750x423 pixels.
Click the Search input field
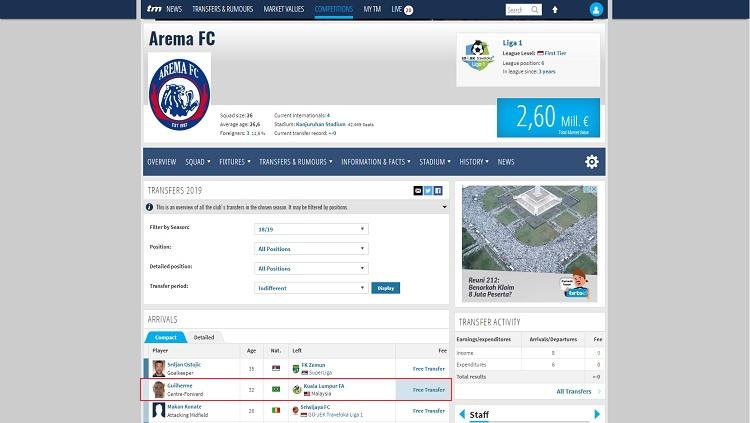518,10
